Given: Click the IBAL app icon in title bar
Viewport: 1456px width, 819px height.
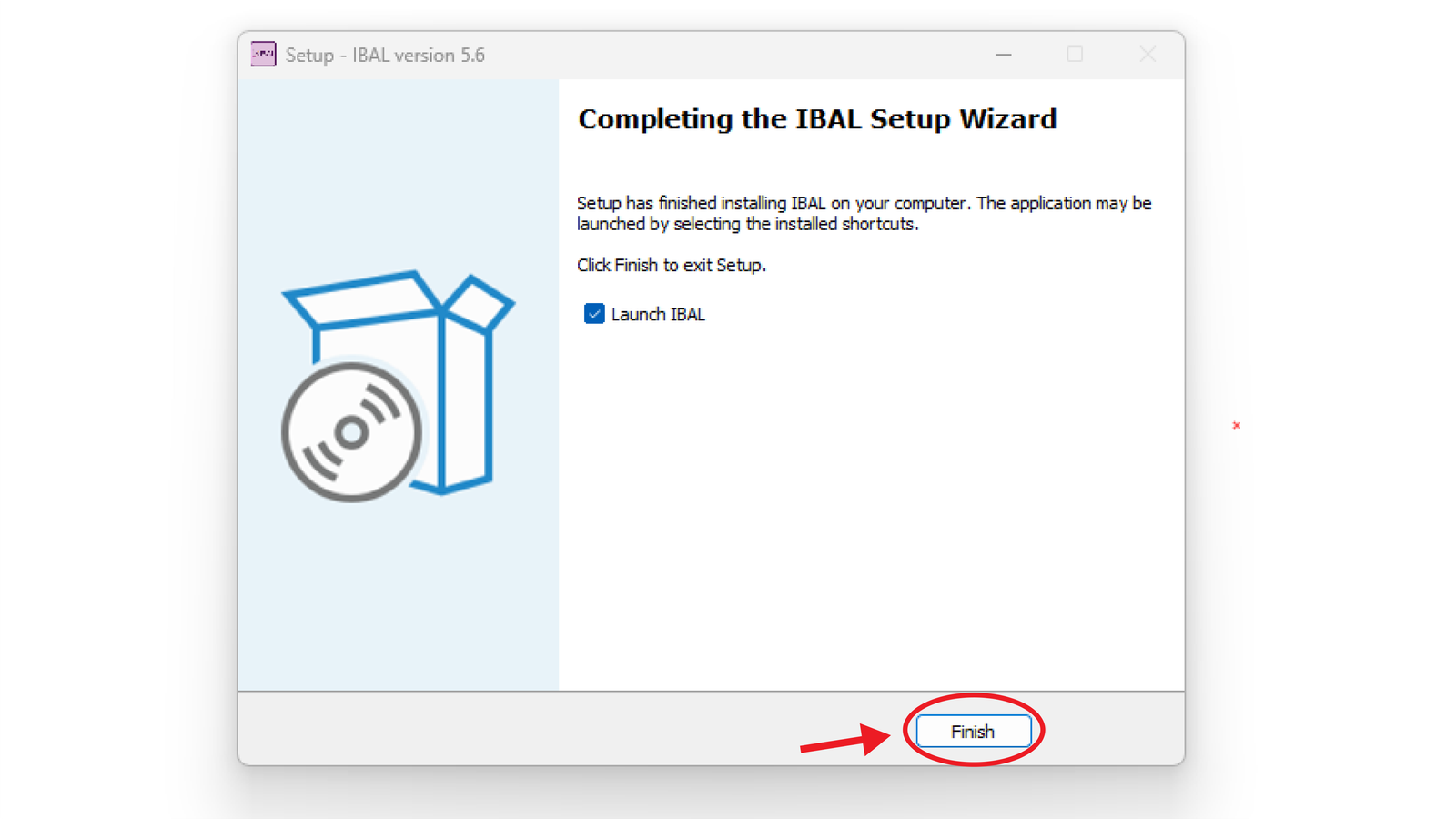Looking at the screenshot, I should click(x=263, y=55).
